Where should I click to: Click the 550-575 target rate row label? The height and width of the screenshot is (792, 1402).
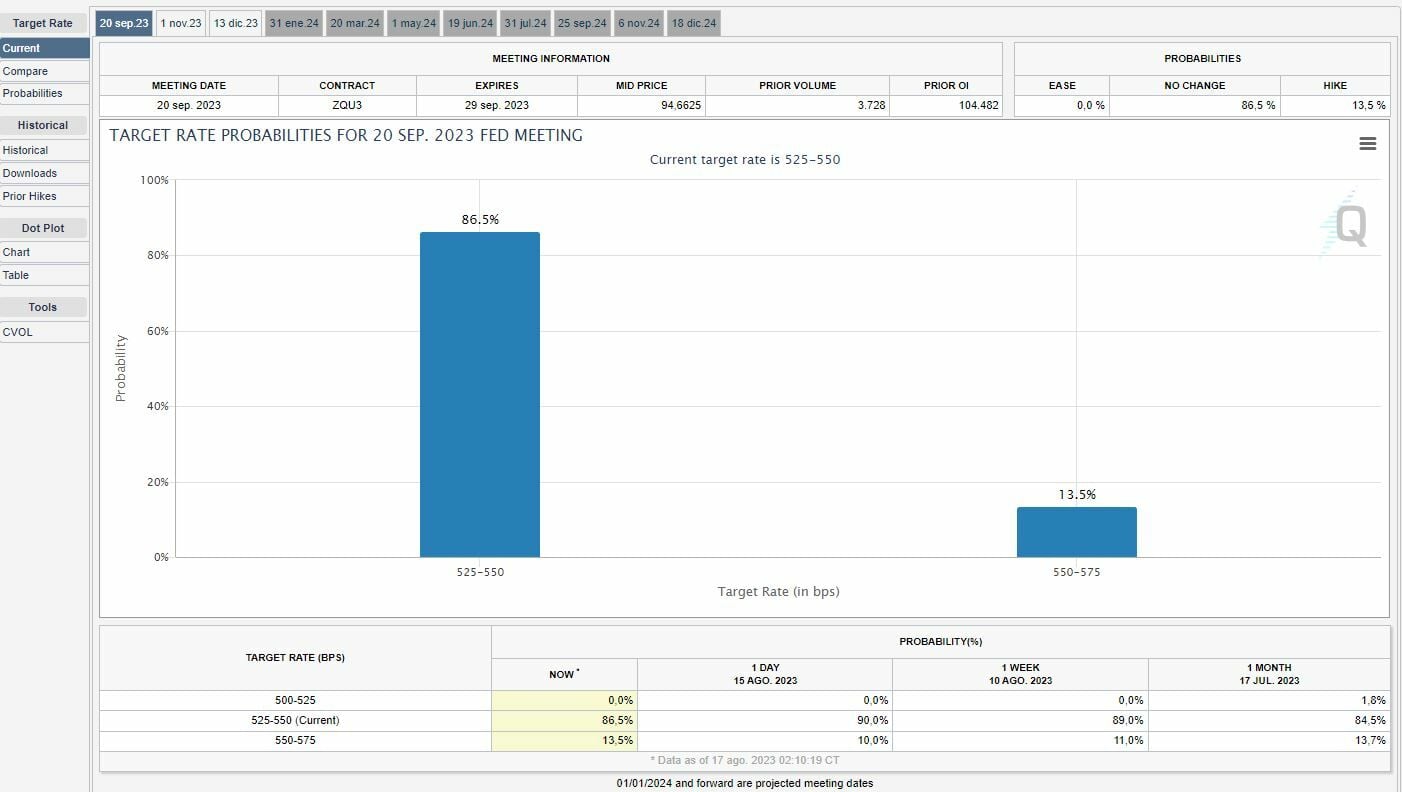click(295, 740)
